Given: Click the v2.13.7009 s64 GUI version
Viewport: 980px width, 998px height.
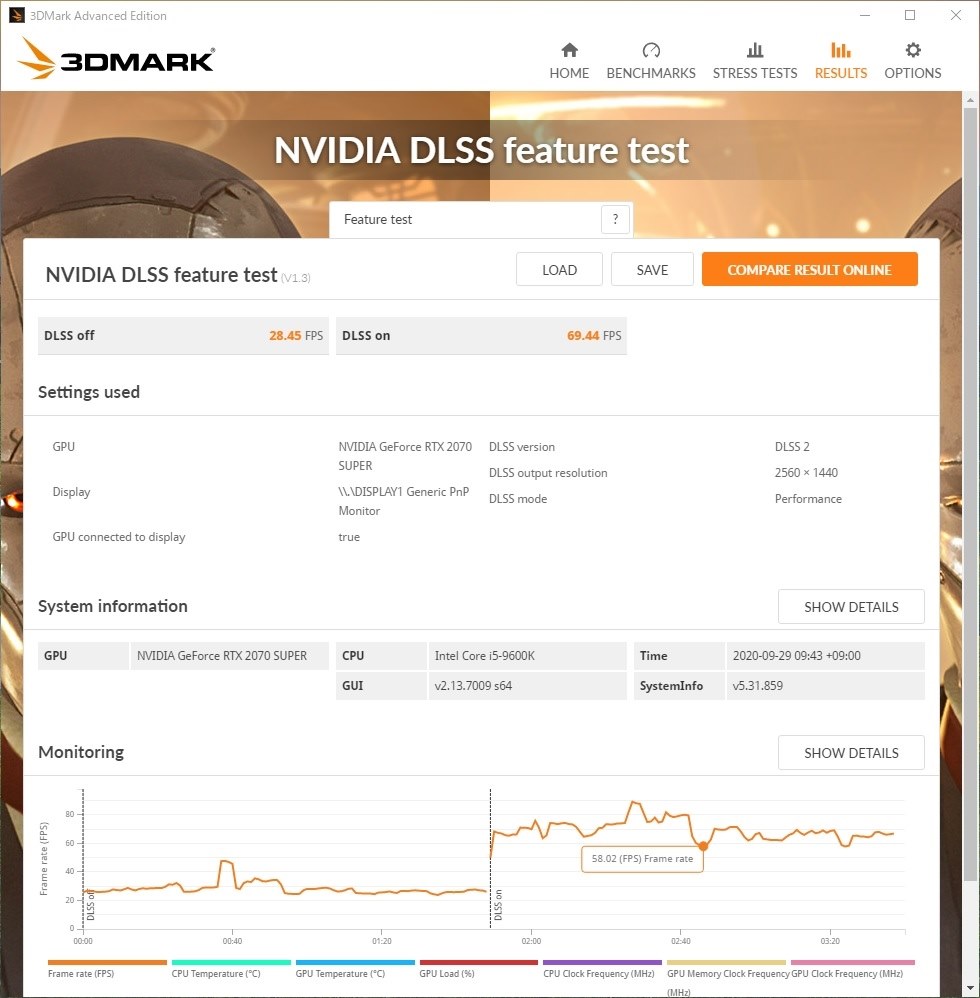Looking at the screenshot, I should (x=473, y=685).
